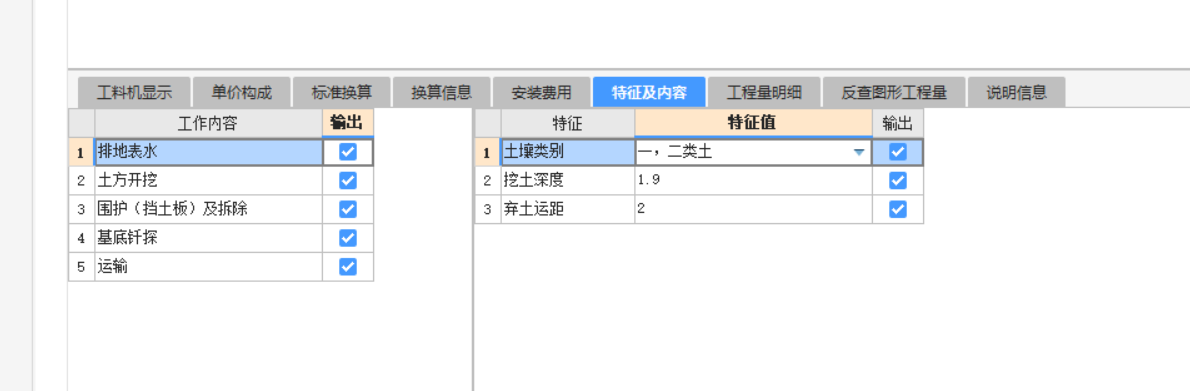The width and height of the screenshot is (1190, 391).
Task: Select the 基底钎探 row
Action: (x=208, y=238)
